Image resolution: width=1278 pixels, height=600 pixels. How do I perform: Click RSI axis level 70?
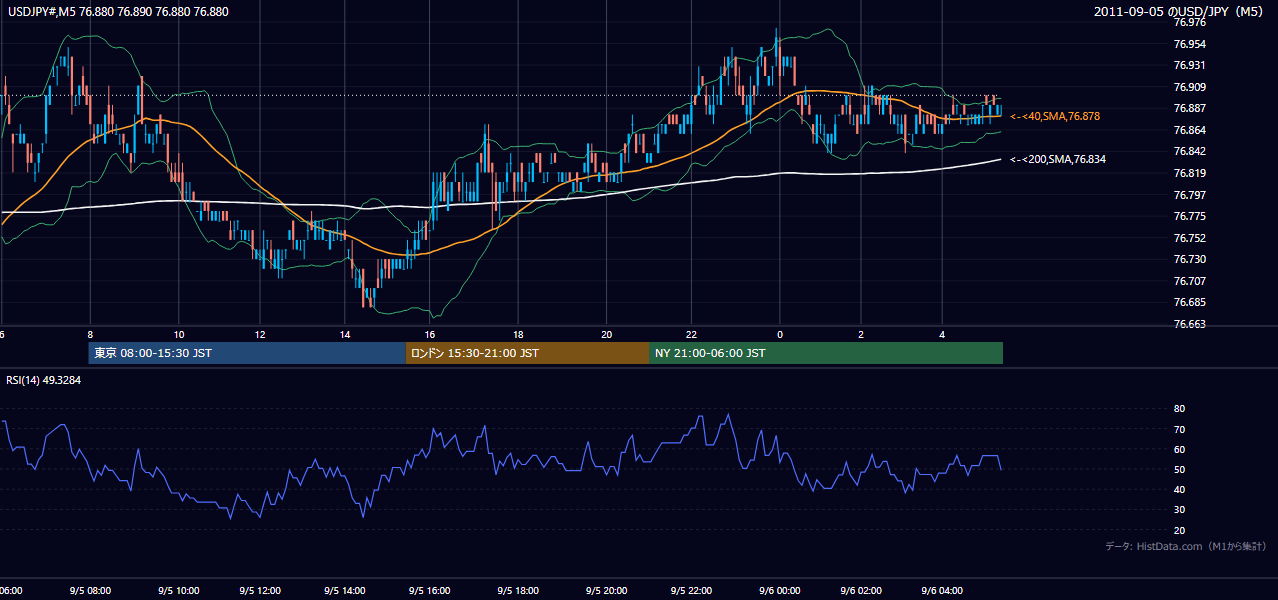pyautogui.click(x=1179, y=429)
